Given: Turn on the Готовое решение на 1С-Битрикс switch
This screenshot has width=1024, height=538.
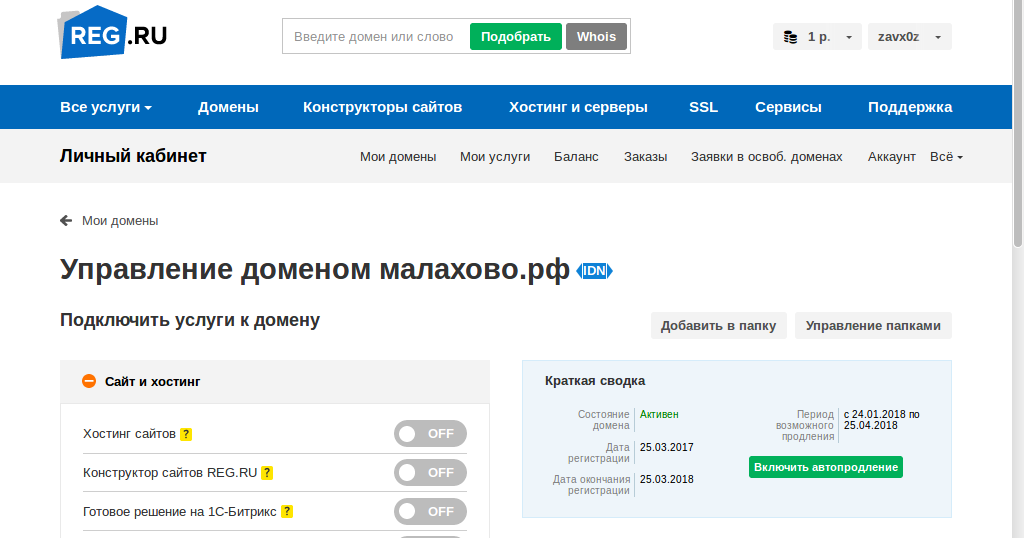Looking at the screenshot, I should (x=430, y=511).
